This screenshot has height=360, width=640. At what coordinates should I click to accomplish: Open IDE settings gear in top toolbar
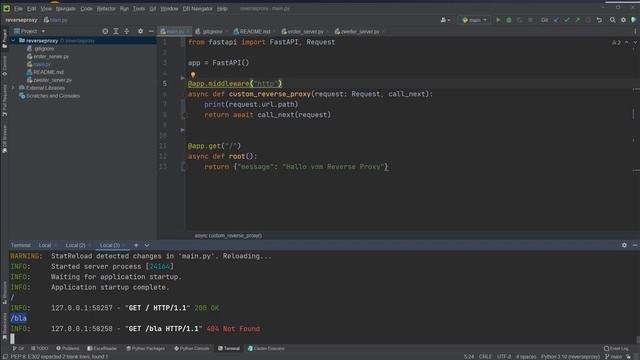pos(623,20)
